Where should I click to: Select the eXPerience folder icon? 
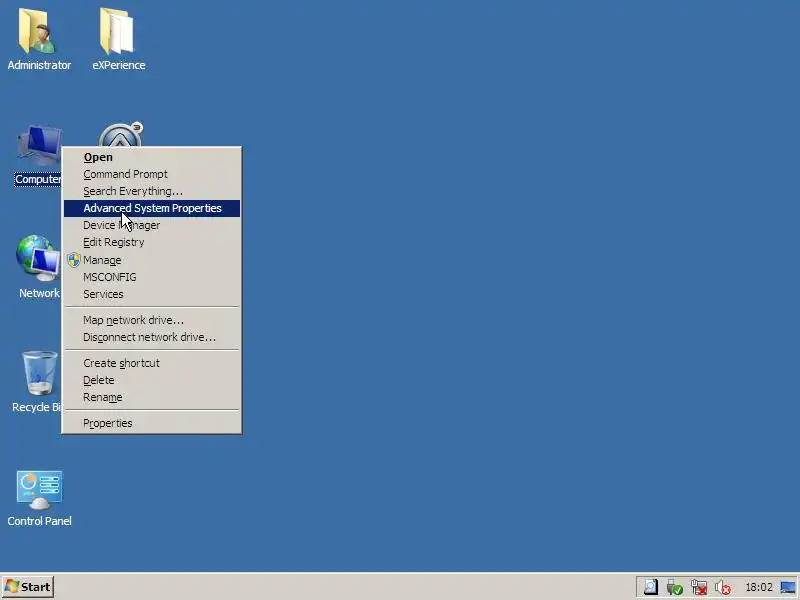pos(118,38)
